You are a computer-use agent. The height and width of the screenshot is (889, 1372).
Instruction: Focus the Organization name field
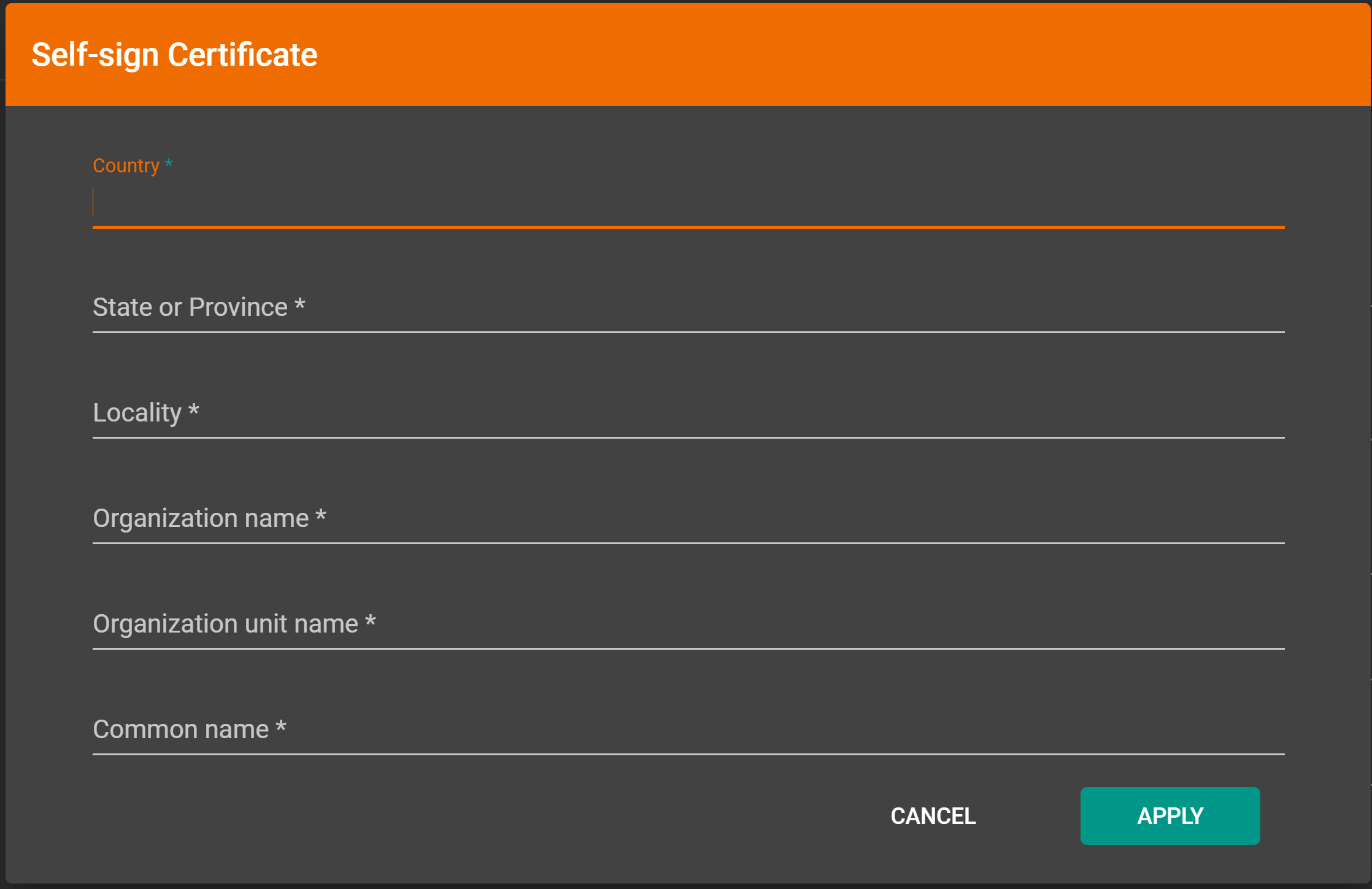(687, 519)
